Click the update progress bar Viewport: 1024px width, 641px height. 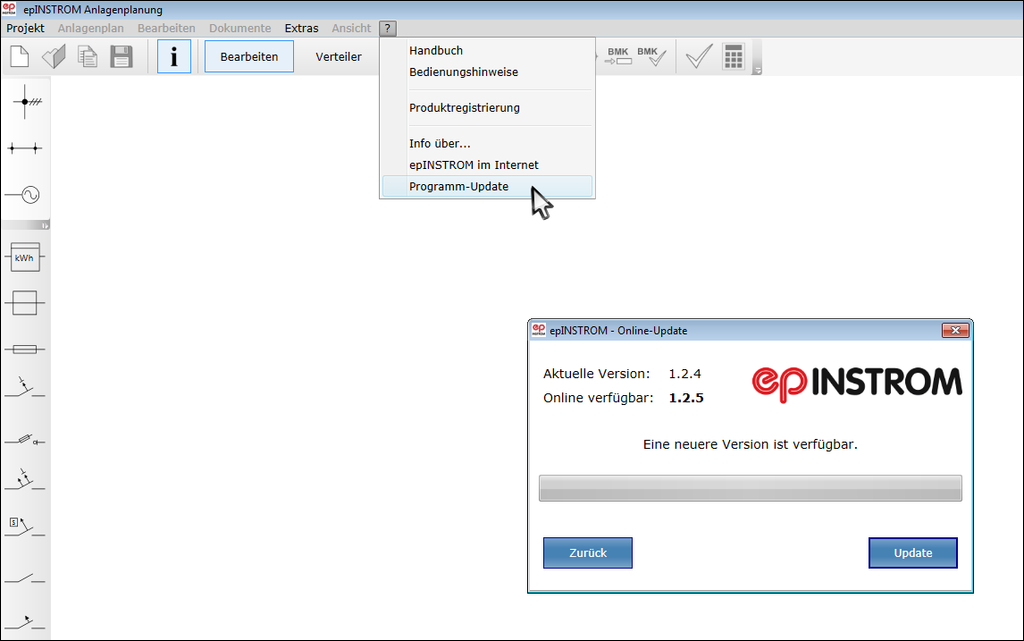pyautogui.click(x=750, y=488)
